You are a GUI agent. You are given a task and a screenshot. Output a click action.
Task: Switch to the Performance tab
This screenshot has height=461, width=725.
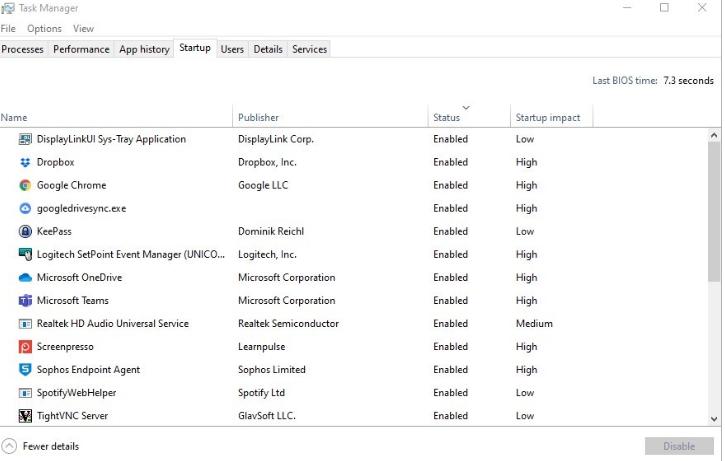click(x=81, y=49)
